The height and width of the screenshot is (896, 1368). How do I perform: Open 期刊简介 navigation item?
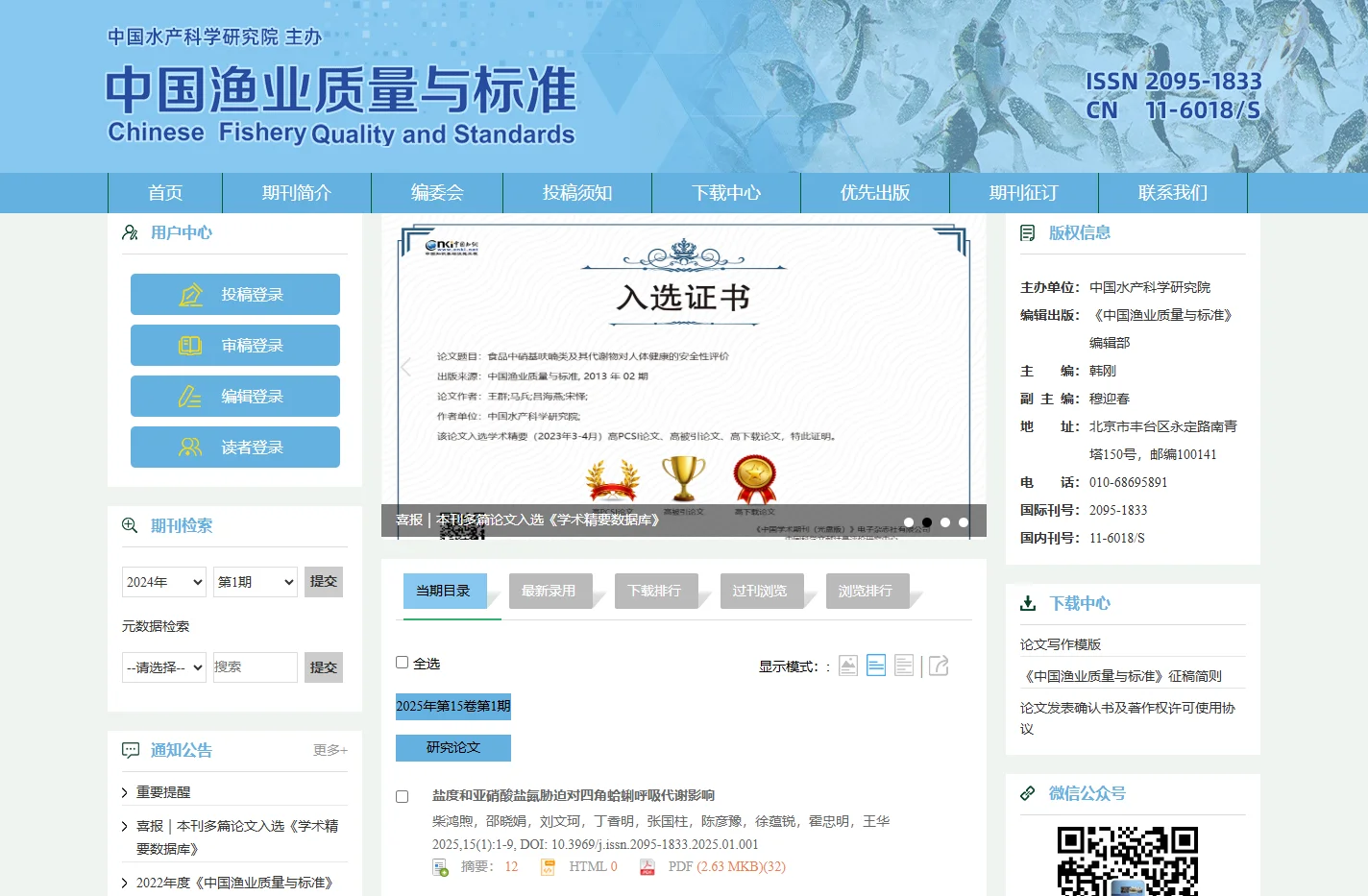(297, 193)
